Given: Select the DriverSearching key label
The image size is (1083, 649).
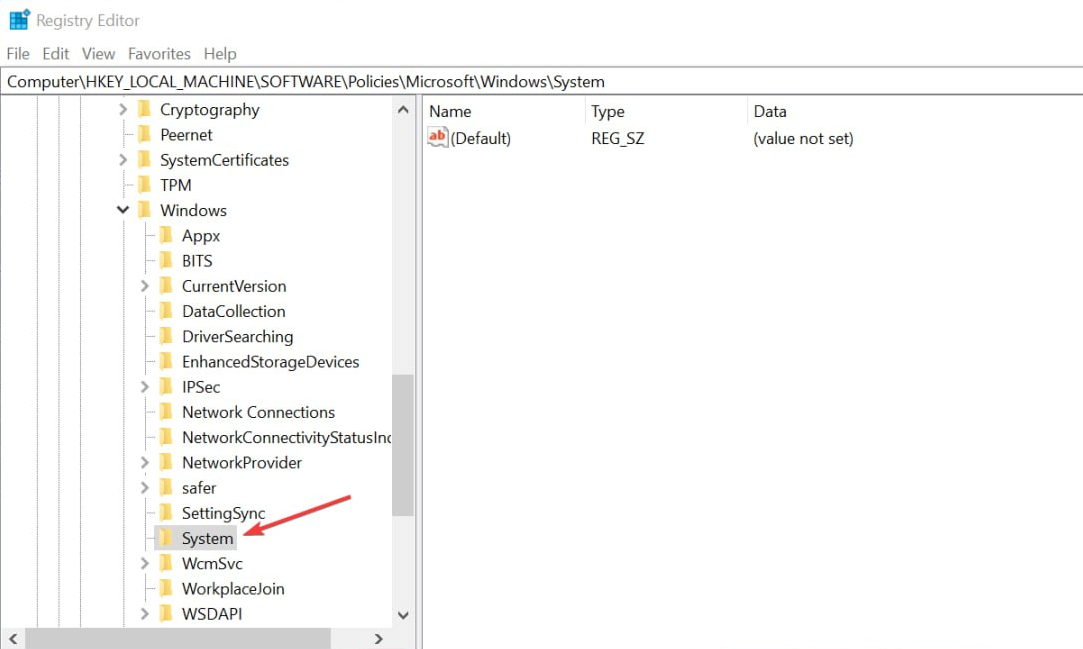Looking at the screenshot, I should click(x=238, y=337).
